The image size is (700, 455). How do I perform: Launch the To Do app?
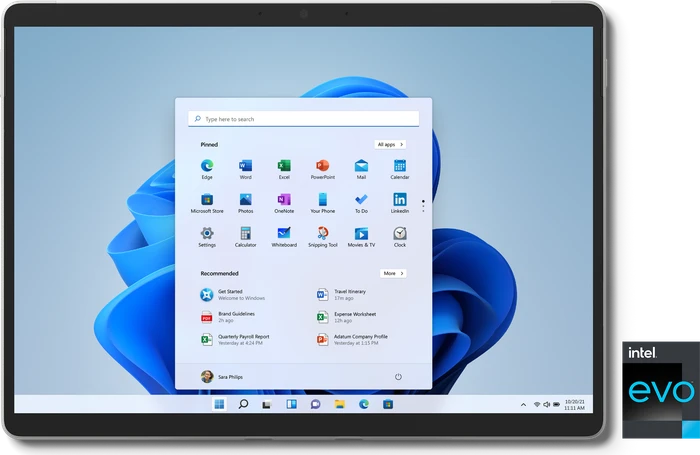tap(361, 203)
